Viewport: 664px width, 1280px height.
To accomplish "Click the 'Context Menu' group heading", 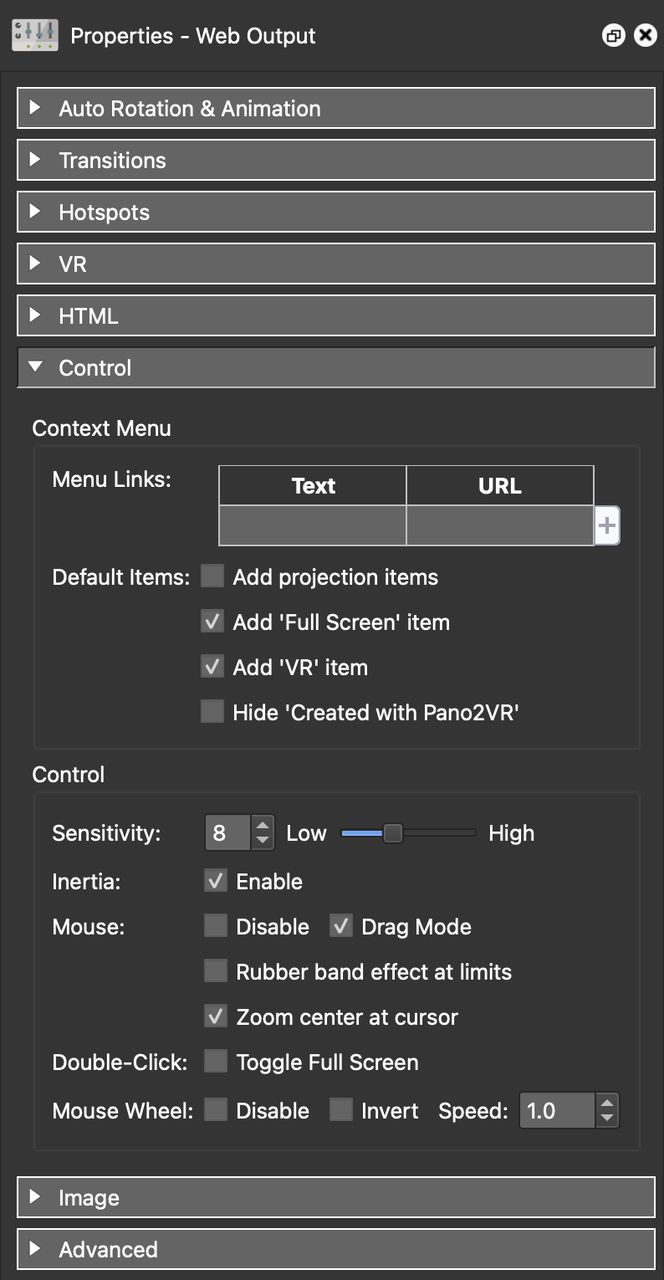I will [102, 428].
